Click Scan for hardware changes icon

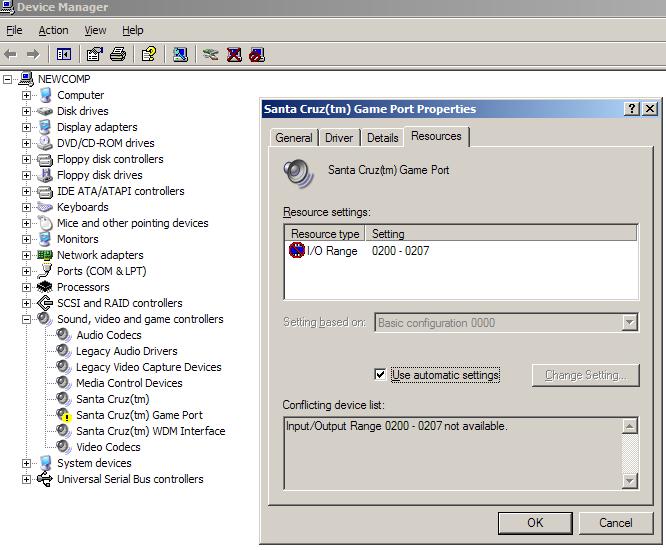pyautogui.click(x=180, y=54)
